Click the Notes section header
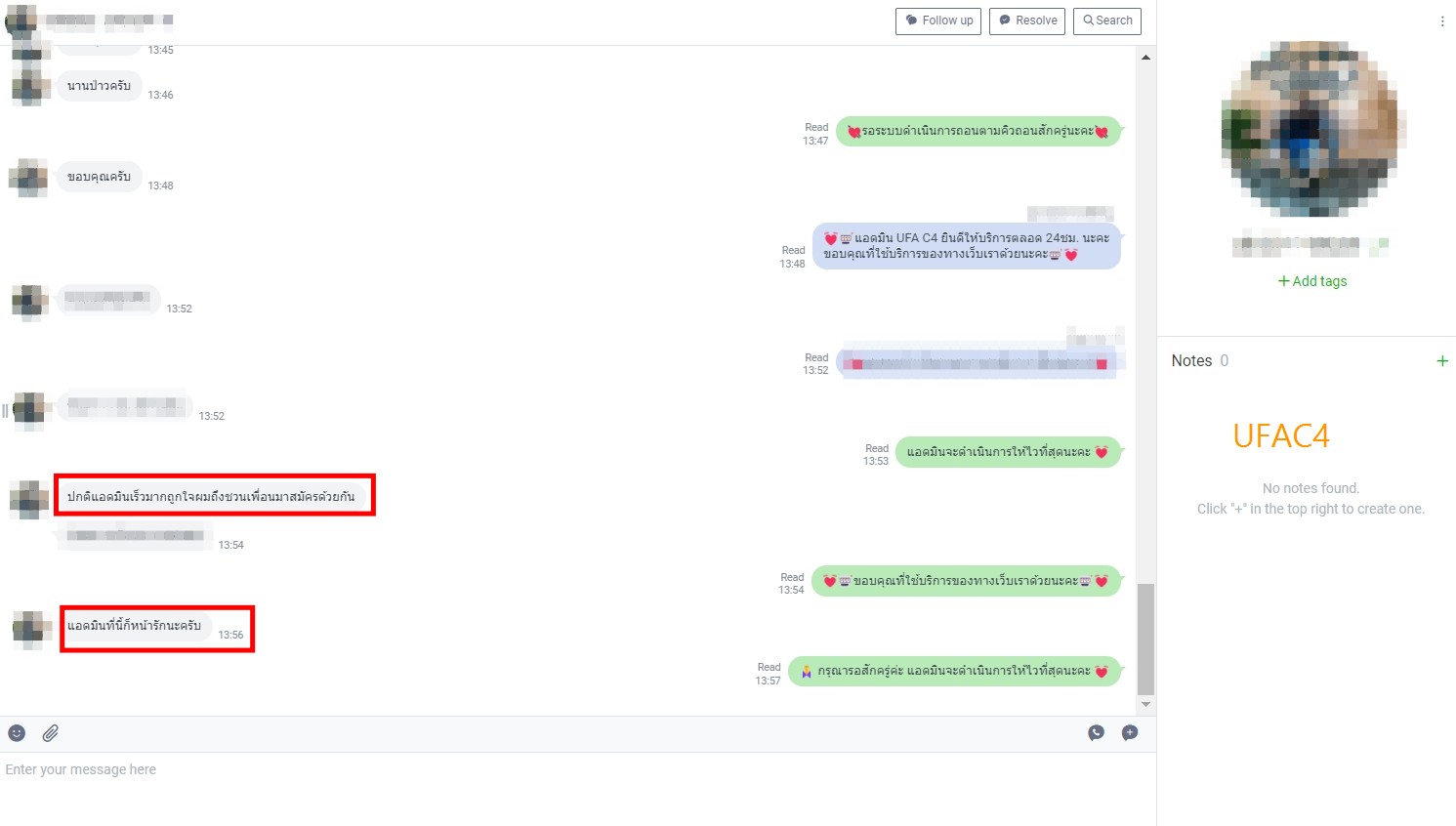Viewport: 1456px width, 826px height. [1191, 361]
